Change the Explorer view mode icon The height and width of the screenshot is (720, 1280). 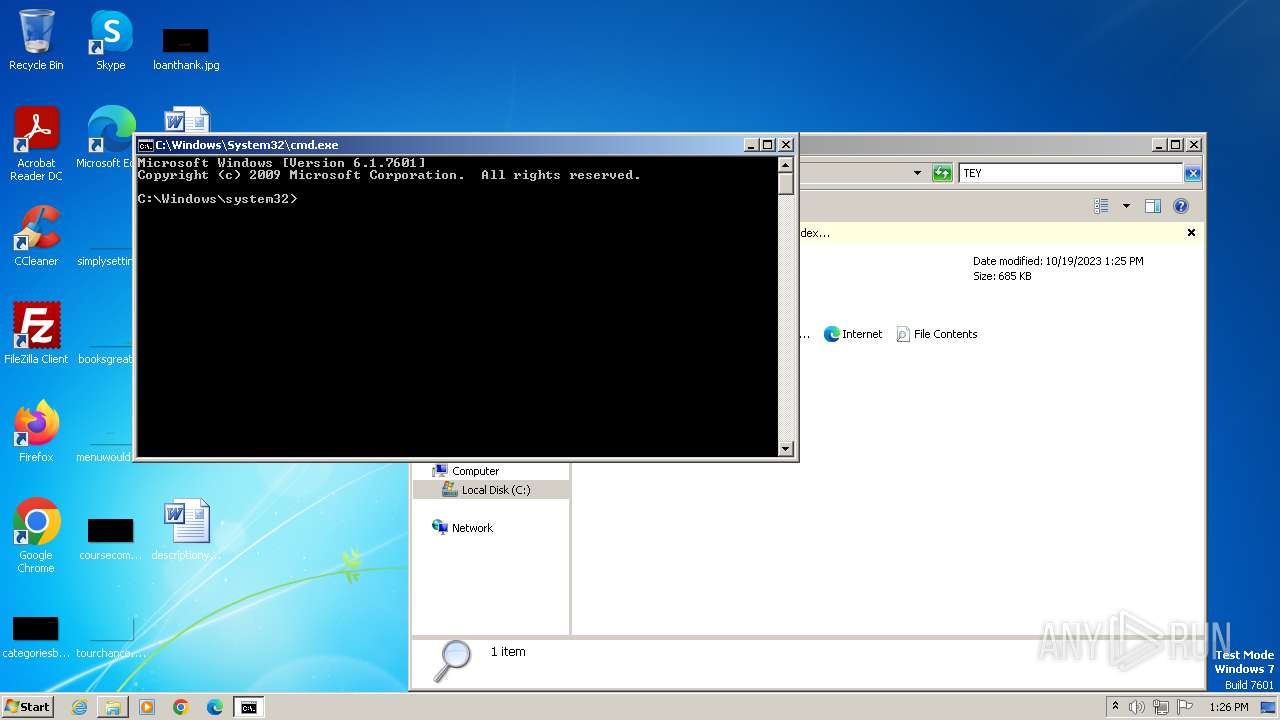pos(1101,206)
